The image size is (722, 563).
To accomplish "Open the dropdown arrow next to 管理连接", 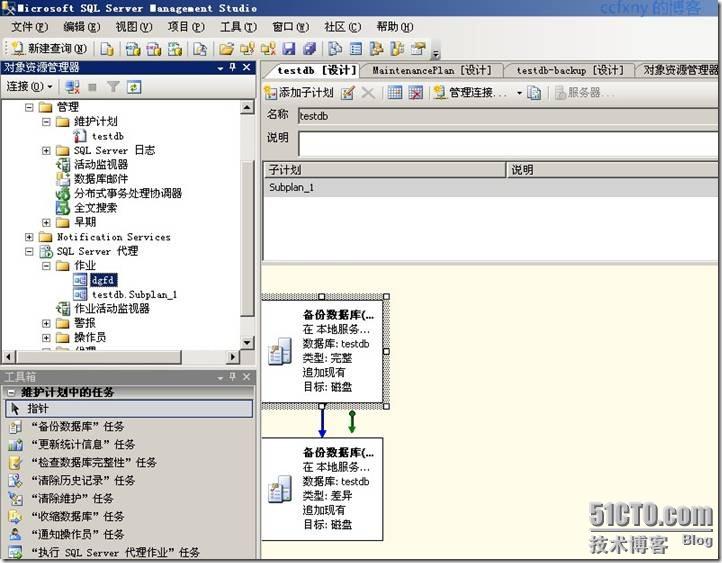I will (x=519, y=93).
